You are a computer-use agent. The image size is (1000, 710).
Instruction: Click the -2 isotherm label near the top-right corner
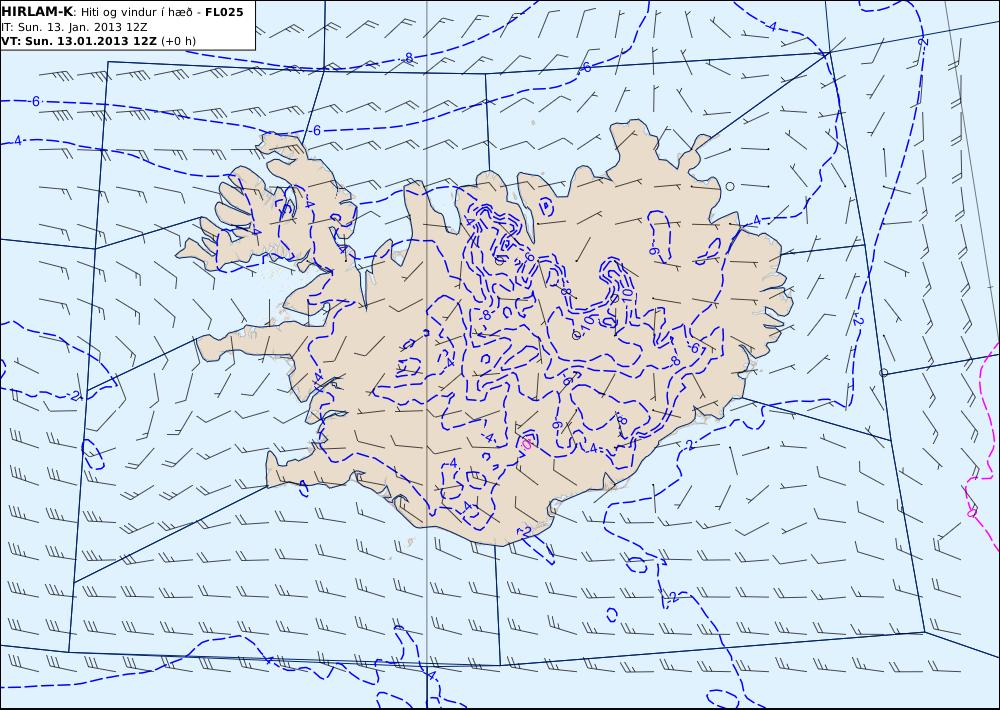click(x=923, y=41)
